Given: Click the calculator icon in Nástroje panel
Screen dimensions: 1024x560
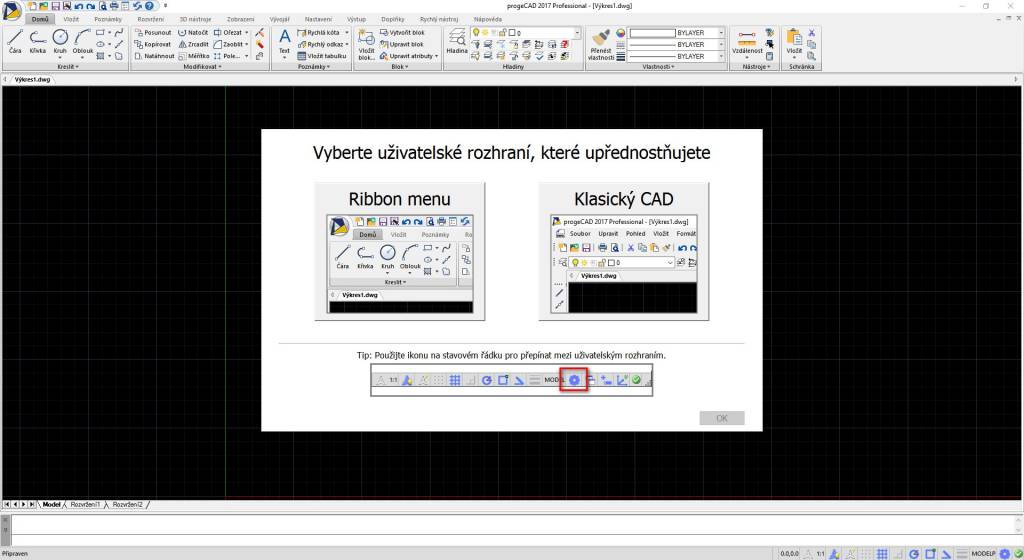Looking at the screenshot, I should tap(770, 56).
